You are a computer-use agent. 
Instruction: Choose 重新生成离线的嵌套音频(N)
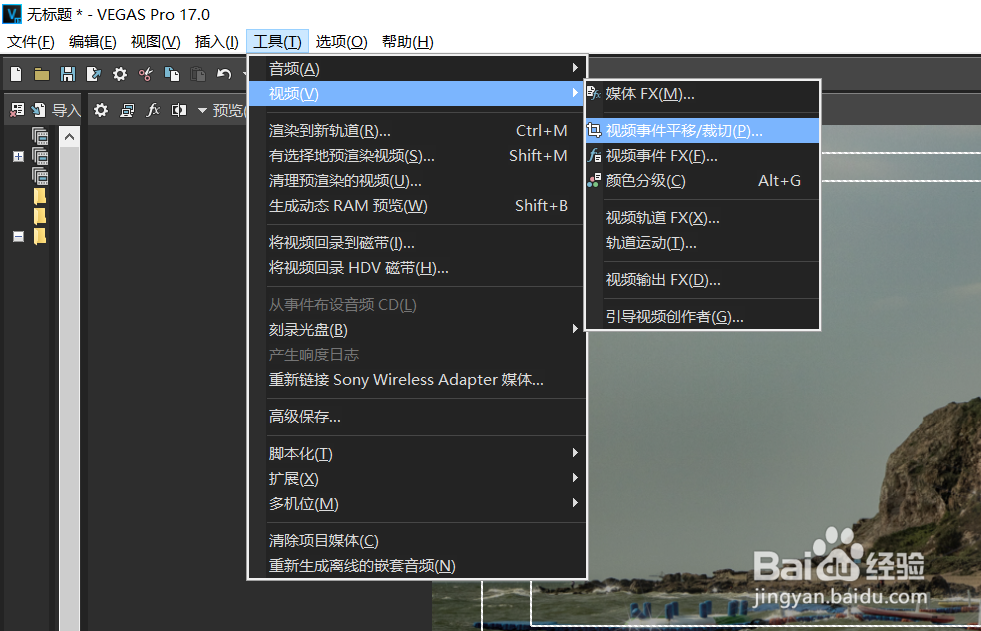(x=417, y=565)
